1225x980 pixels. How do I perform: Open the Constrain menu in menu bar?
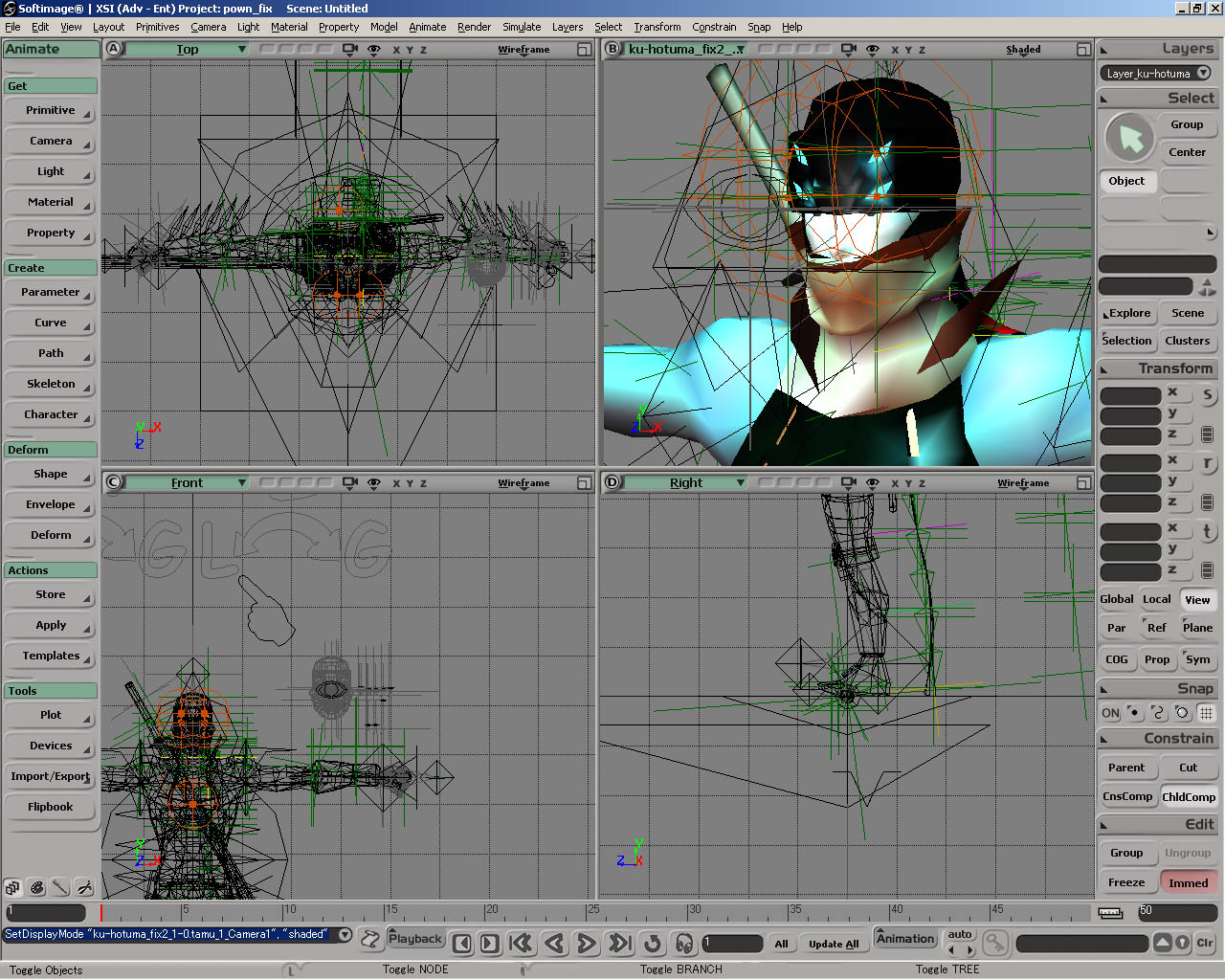coord(714,27)
